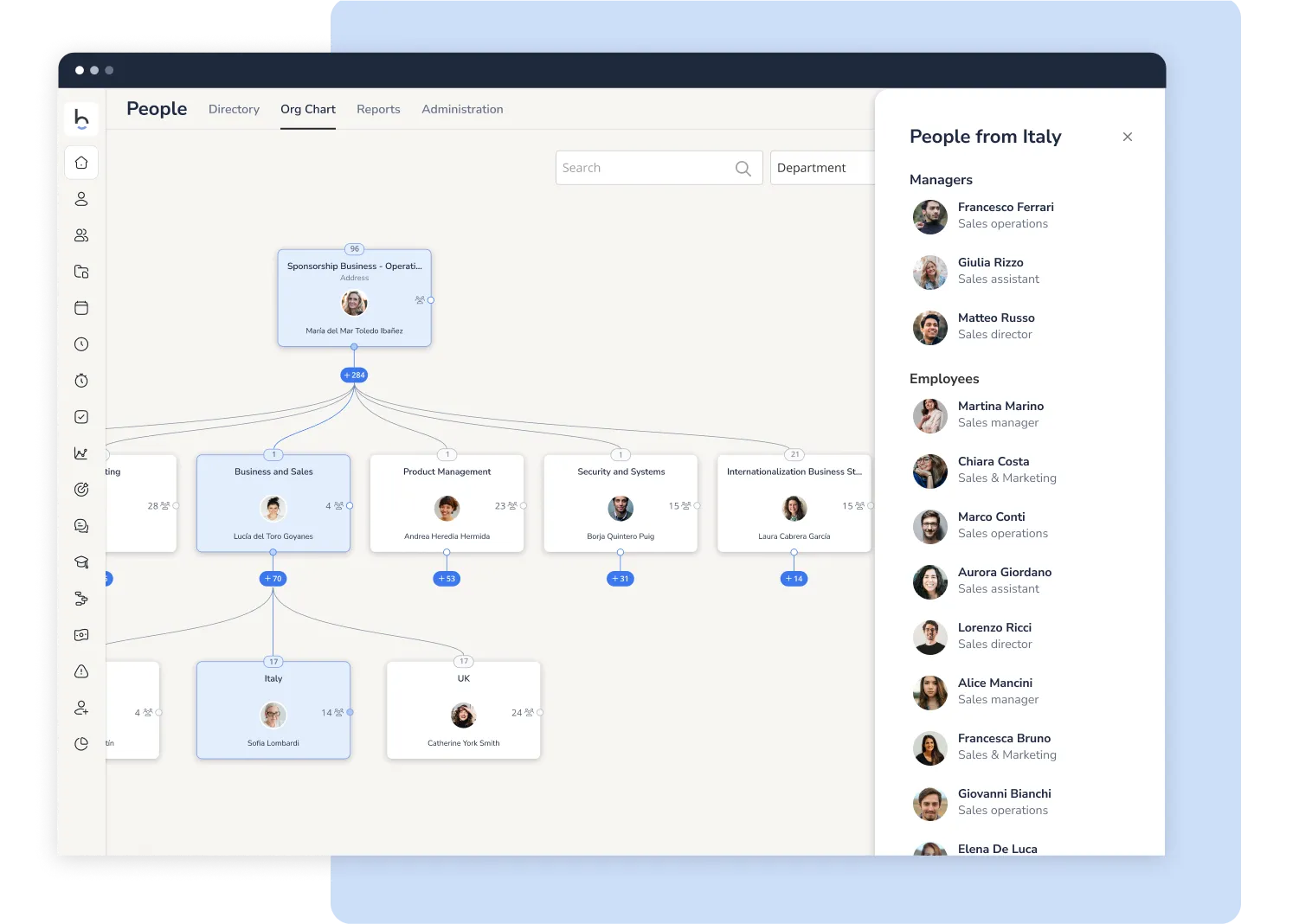Go to the Reports tab
1299x924 pixels.
click(378, 110)
